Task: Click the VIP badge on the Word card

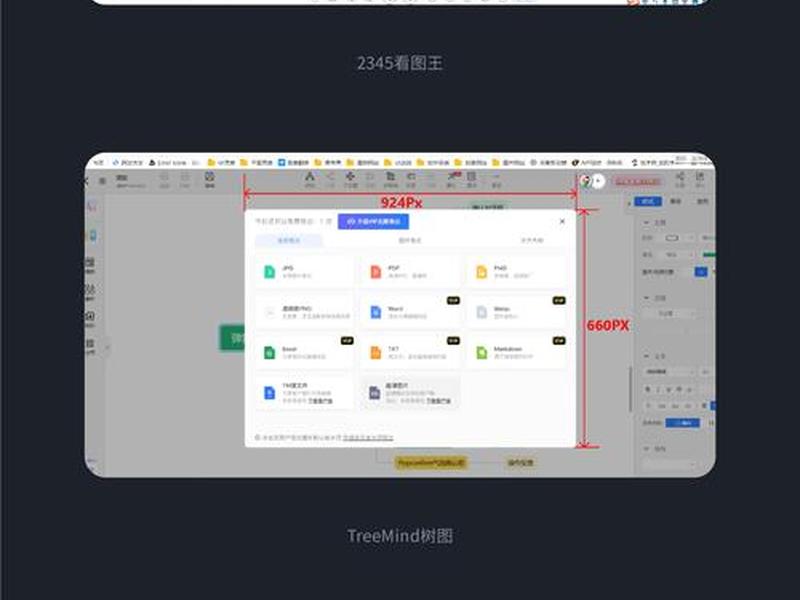Action: pyautogui.click(x=453, y=301)
